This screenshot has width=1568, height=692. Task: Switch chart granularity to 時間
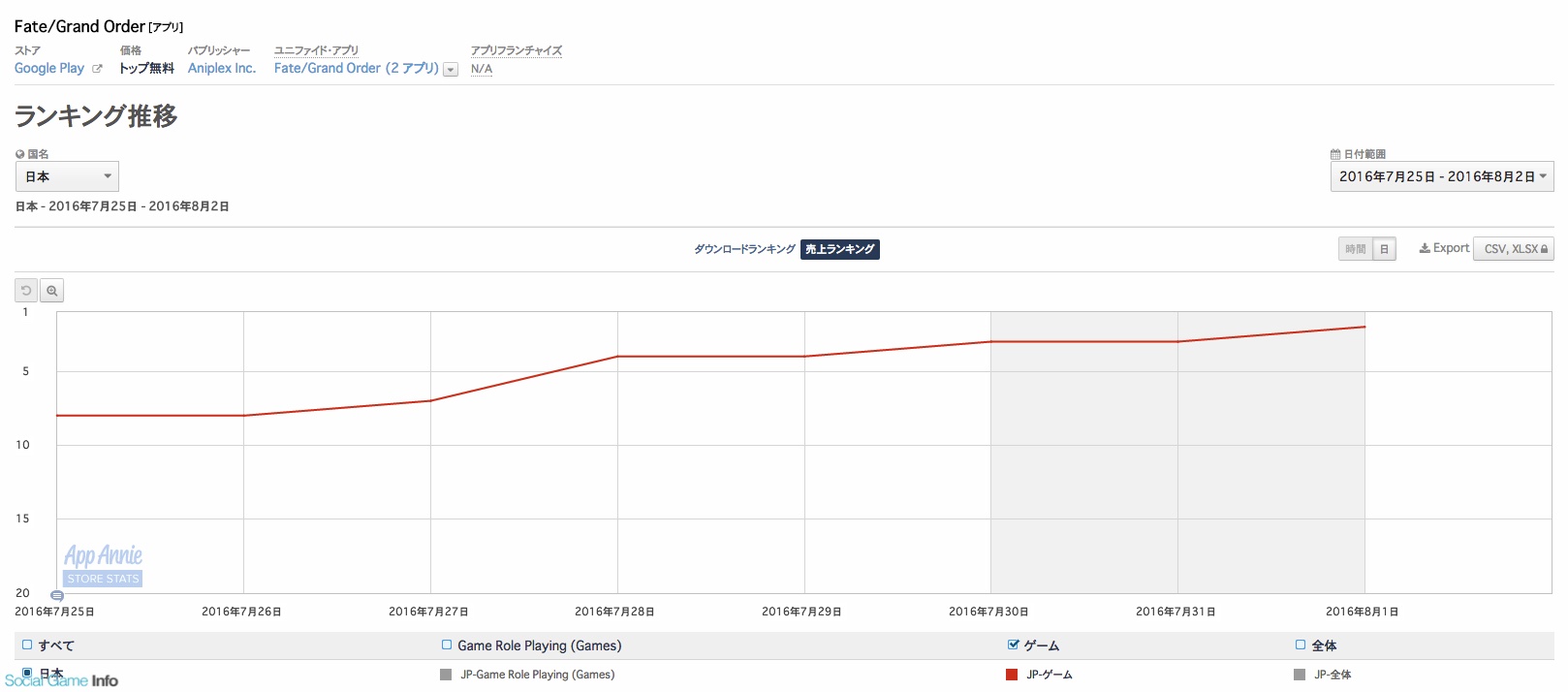(1356, 249)
